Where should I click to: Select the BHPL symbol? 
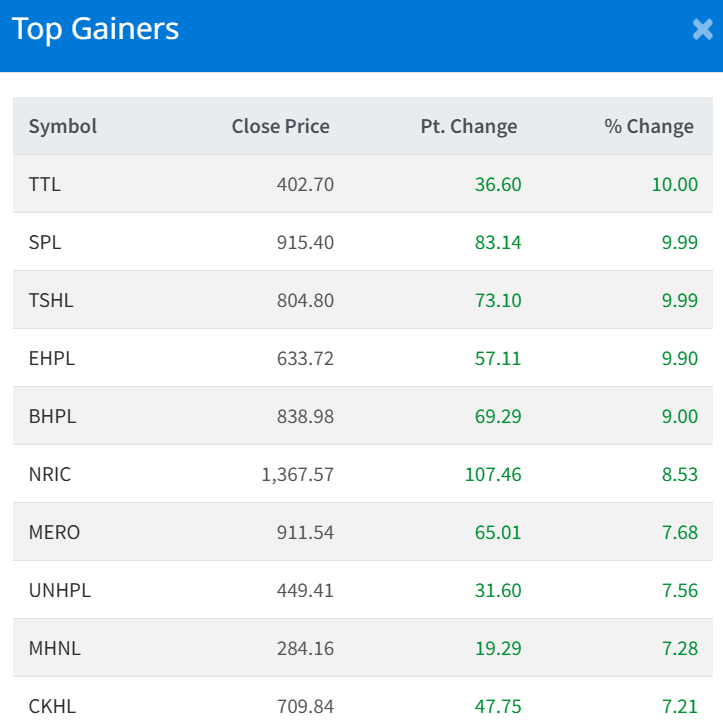point(52,416)
